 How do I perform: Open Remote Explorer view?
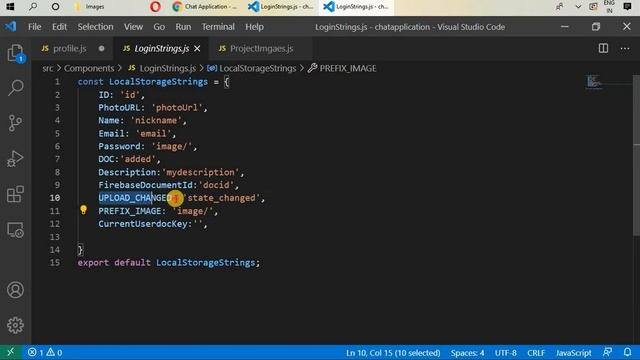[x=16, y=230]
